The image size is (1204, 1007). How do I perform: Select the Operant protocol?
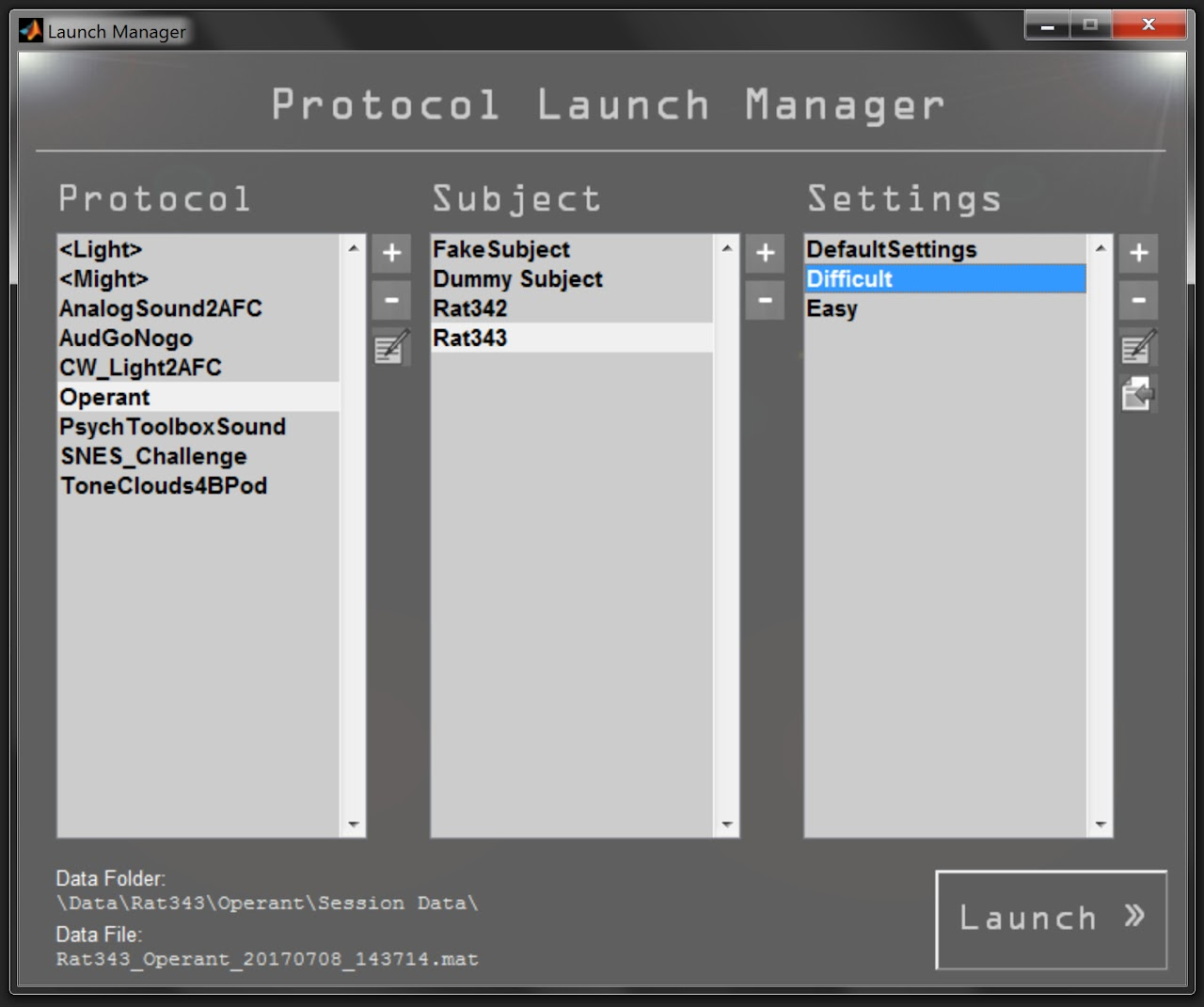point(198,397)
